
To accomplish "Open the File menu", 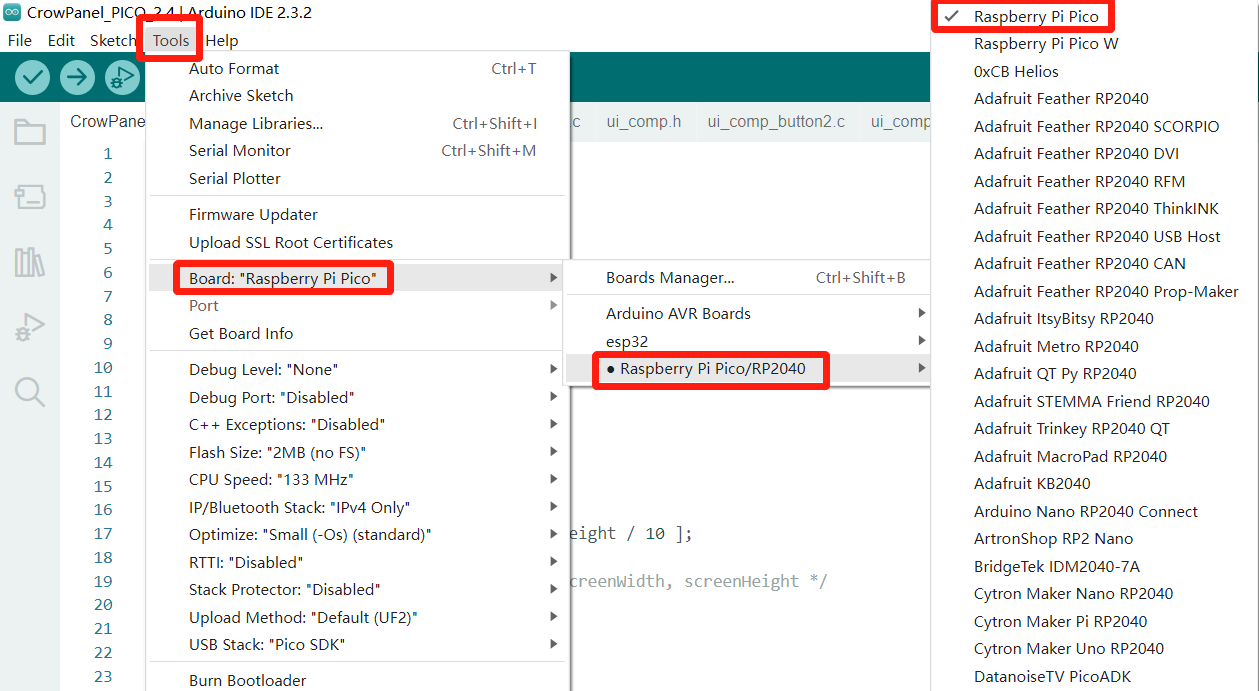I will pyautogui.click(x=20, y=41).
